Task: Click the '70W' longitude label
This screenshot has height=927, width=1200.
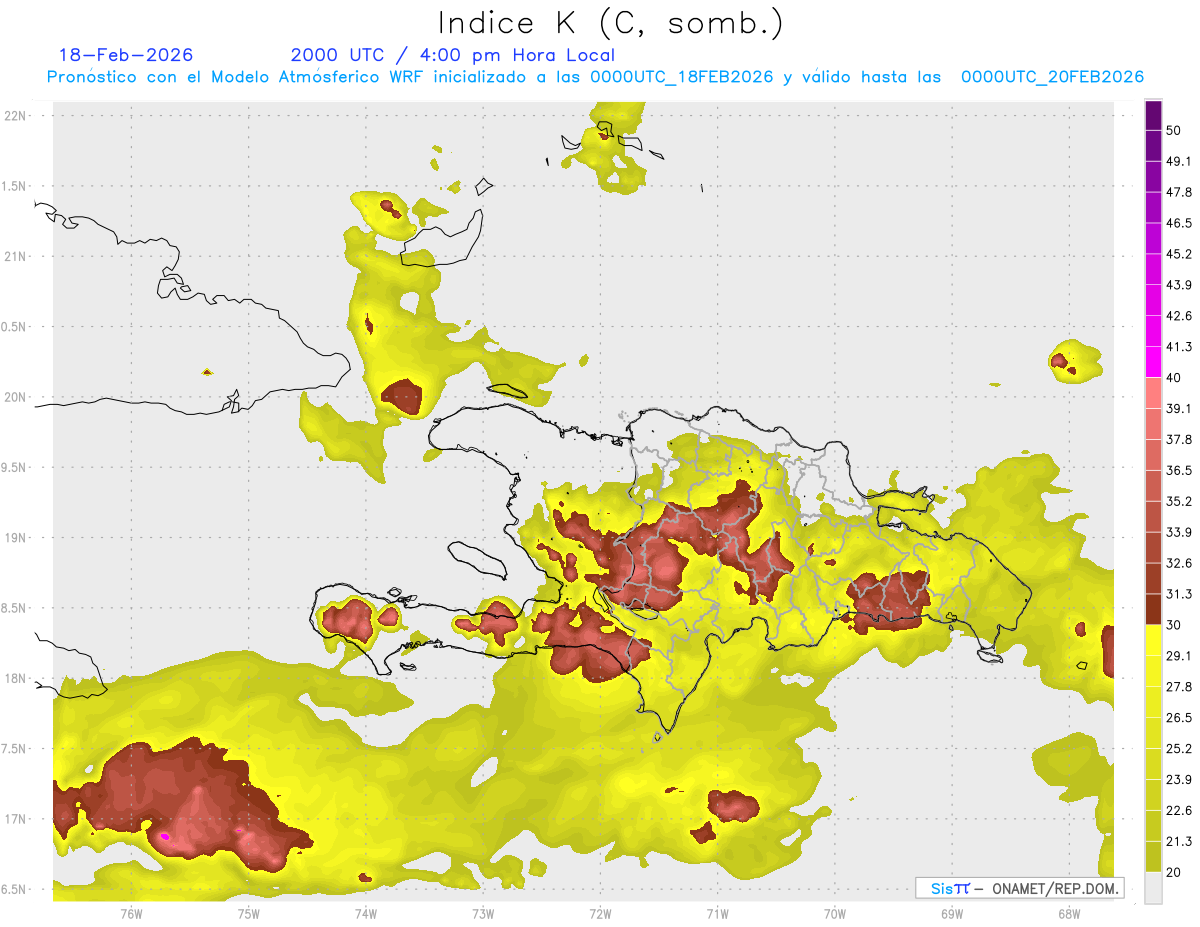Action: [835, 913]
